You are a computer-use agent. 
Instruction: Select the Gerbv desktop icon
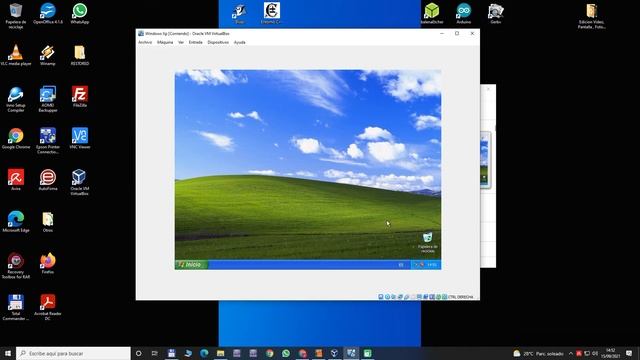(x=496, y=13)
